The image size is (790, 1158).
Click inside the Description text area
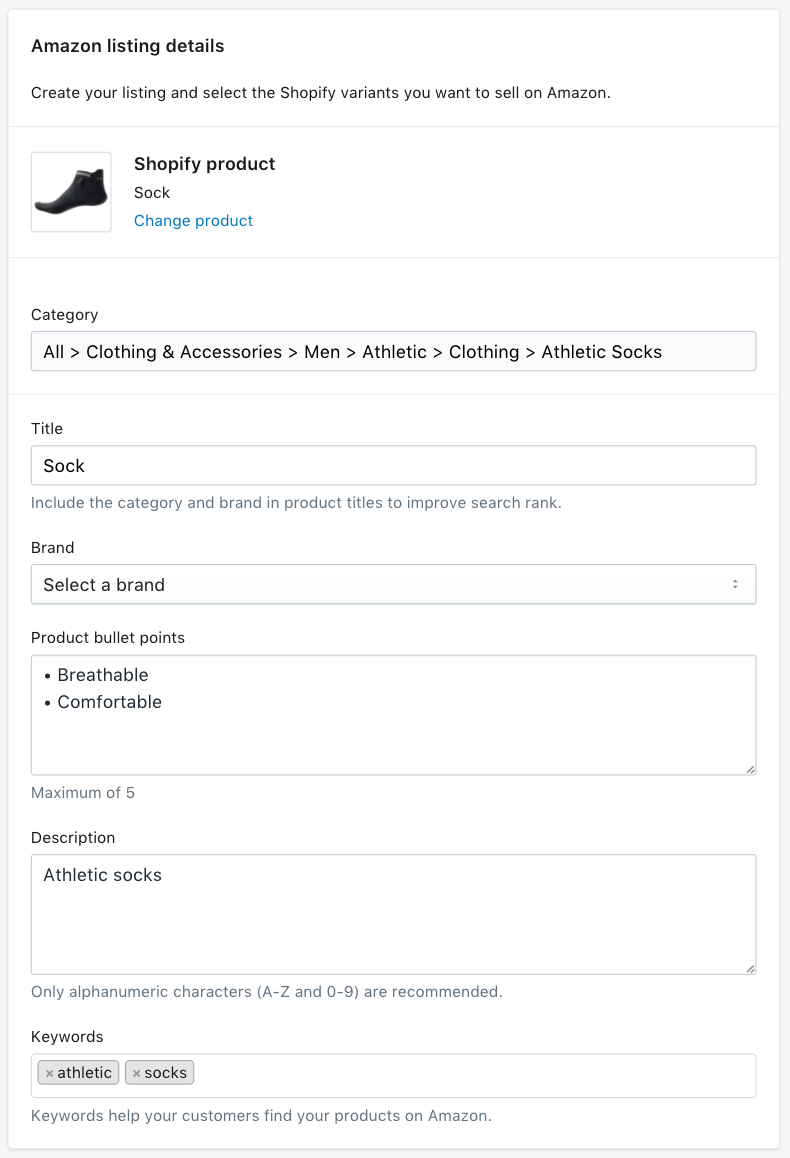click(393, 925)
